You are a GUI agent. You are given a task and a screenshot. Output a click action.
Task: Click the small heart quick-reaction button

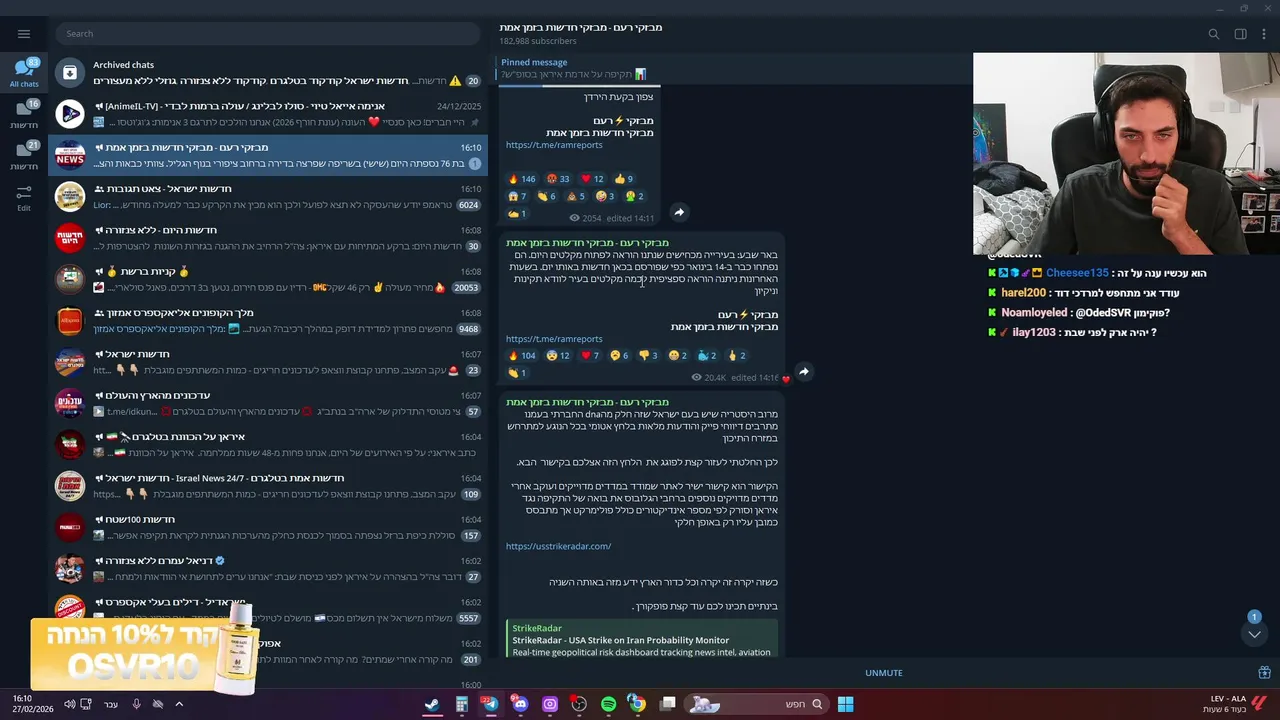786,379
